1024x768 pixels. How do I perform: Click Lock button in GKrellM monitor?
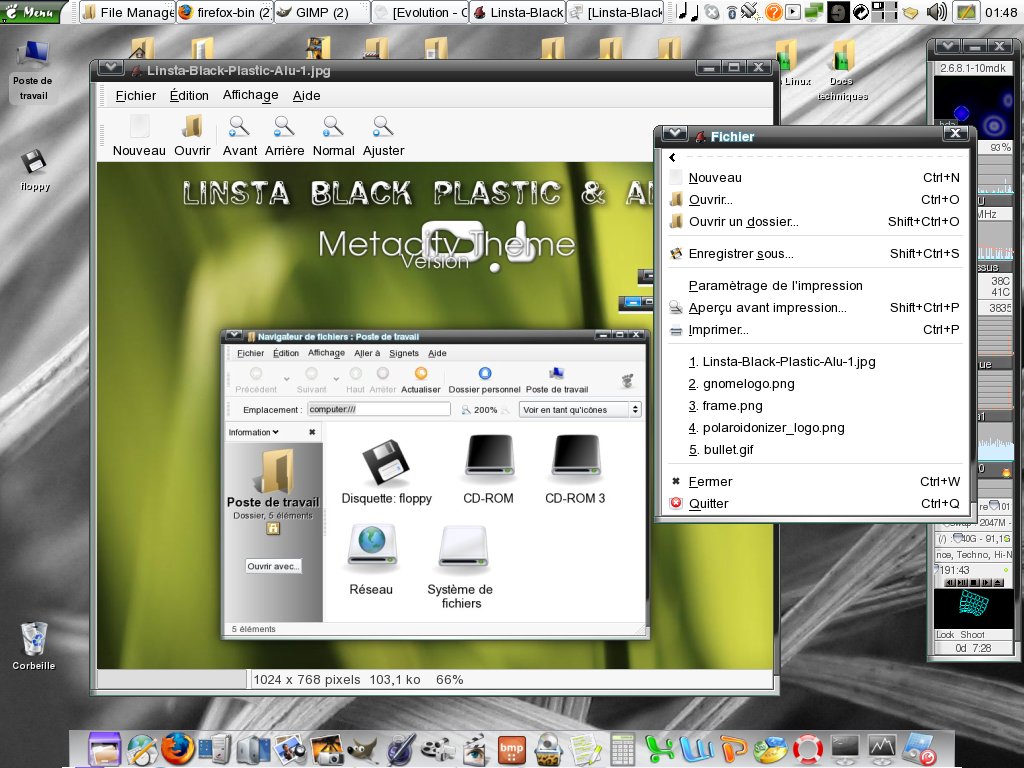click(945, 634)
